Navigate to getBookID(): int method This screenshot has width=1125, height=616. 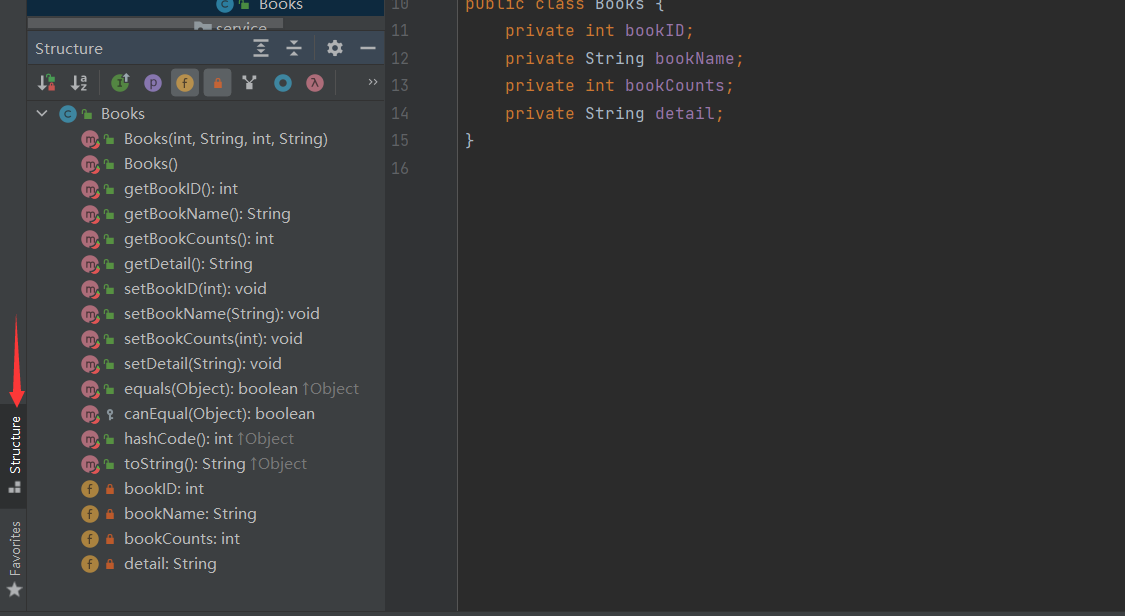click(x=181, y=189)
